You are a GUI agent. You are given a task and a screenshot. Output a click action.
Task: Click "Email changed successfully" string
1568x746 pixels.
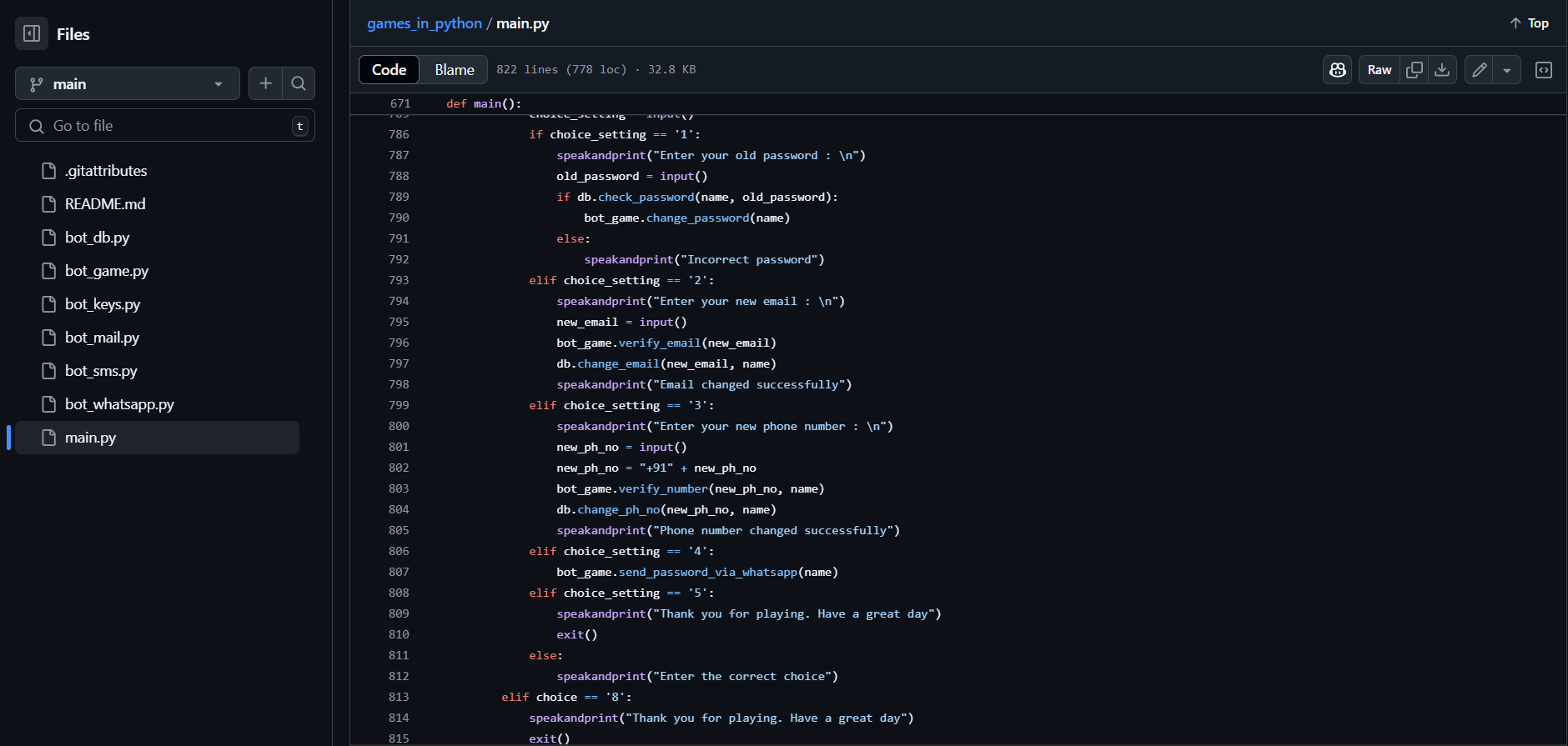[x=749, y=384]
